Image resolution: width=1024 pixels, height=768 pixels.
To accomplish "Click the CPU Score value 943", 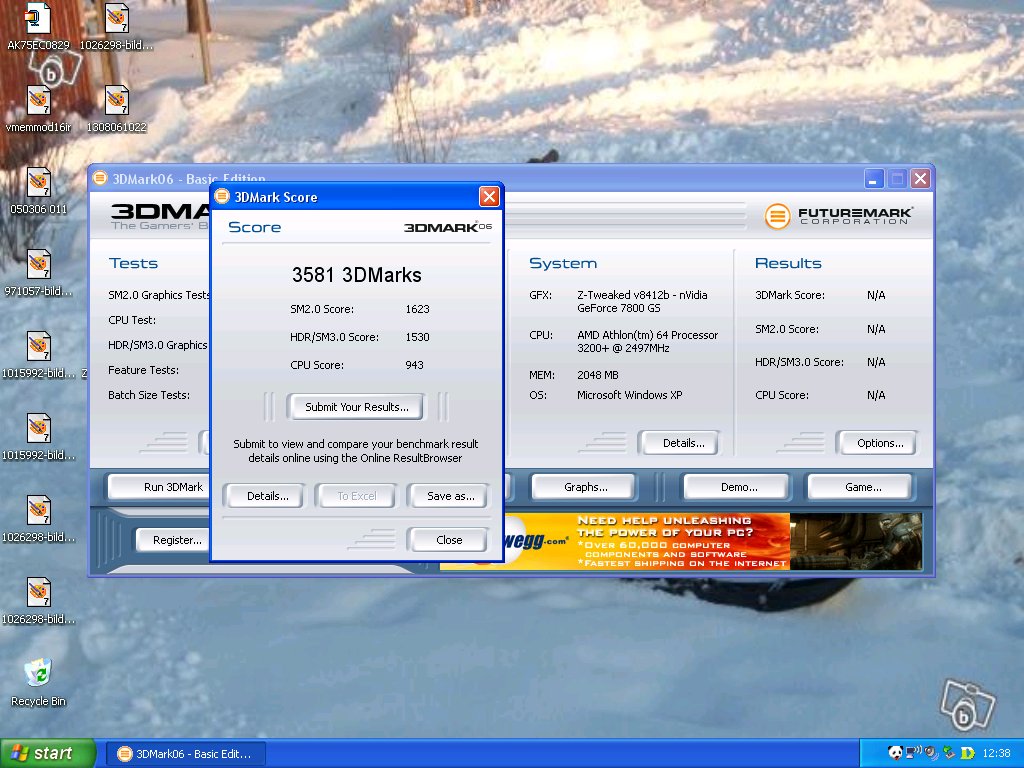I will coord(414,365).
